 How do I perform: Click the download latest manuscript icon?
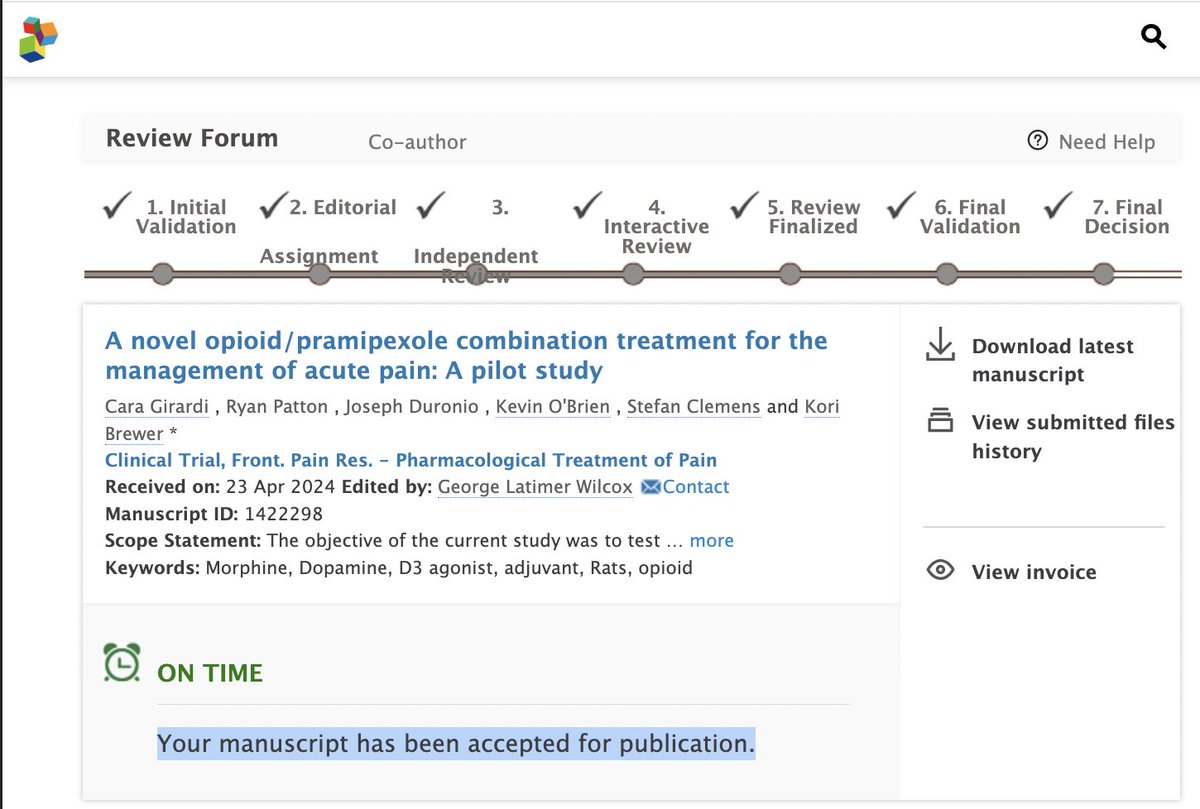click(x=940, y=346)
